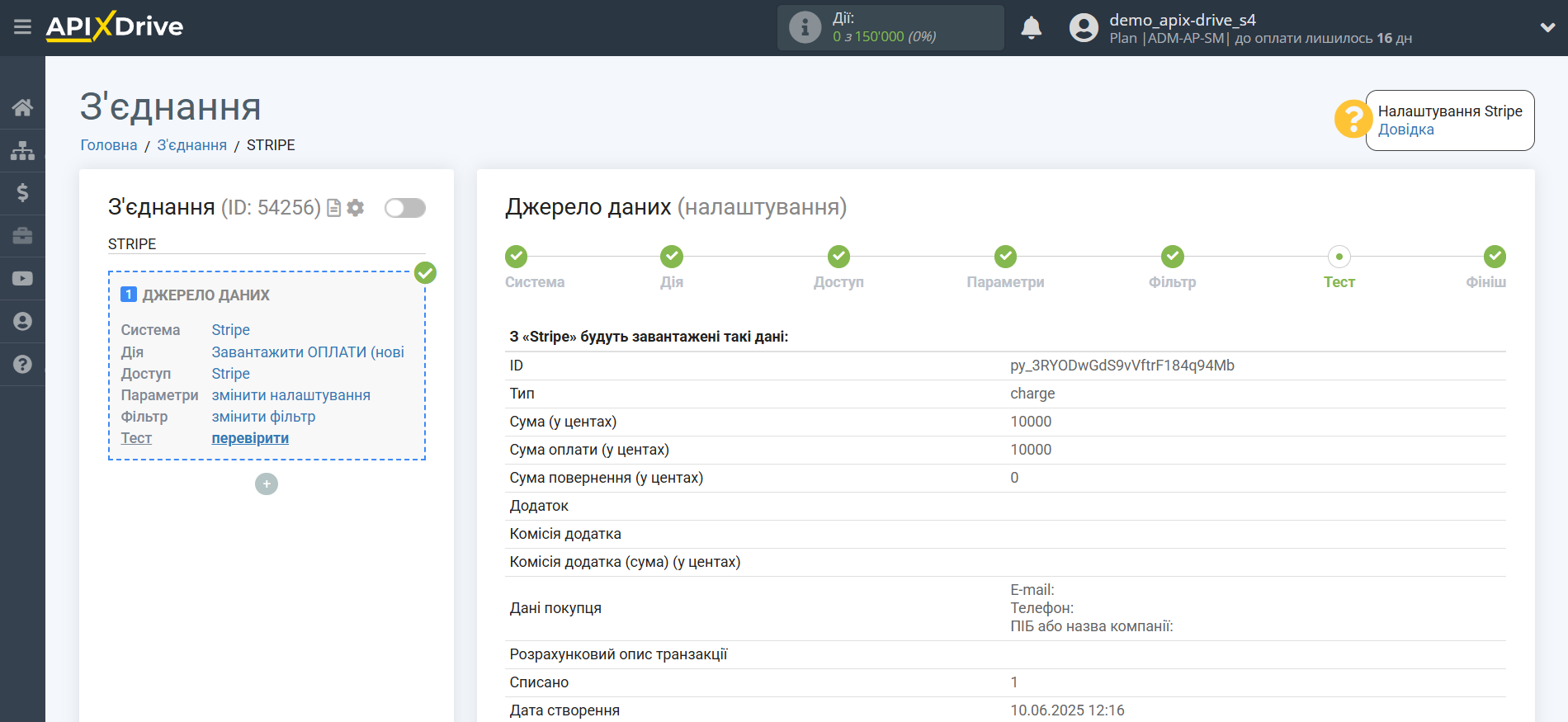1568x722 pixels.
Task: Click the Сума повернення (у центах) label
Action: pos(606,478)
